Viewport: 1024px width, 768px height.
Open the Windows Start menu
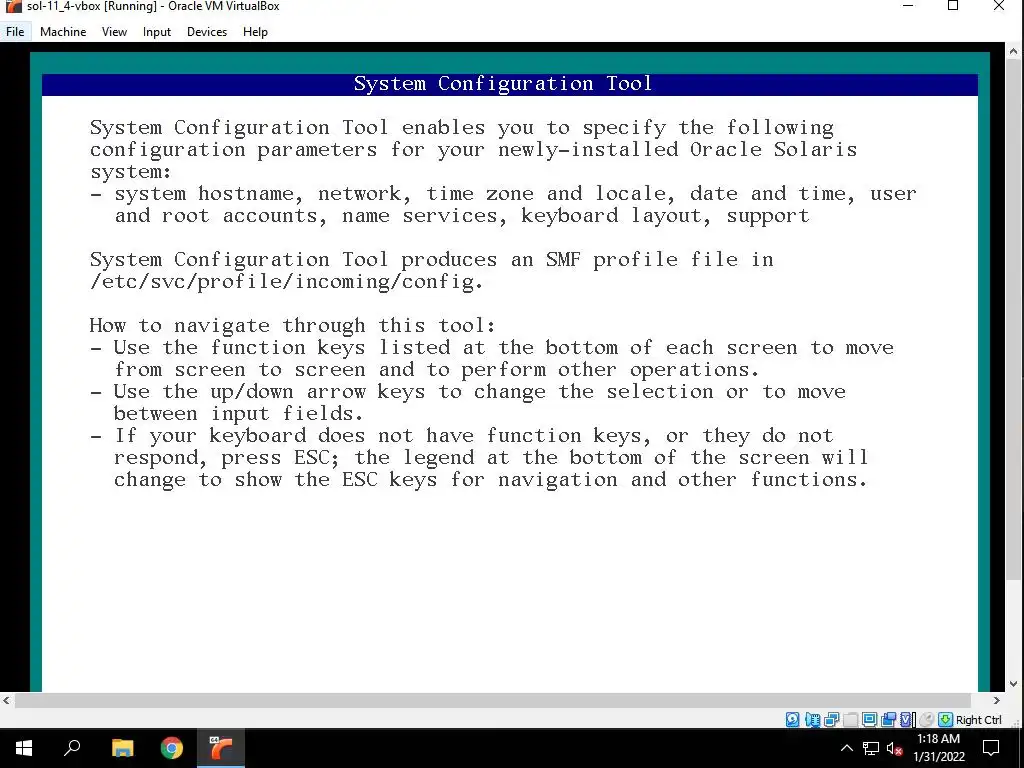[24, 748]
